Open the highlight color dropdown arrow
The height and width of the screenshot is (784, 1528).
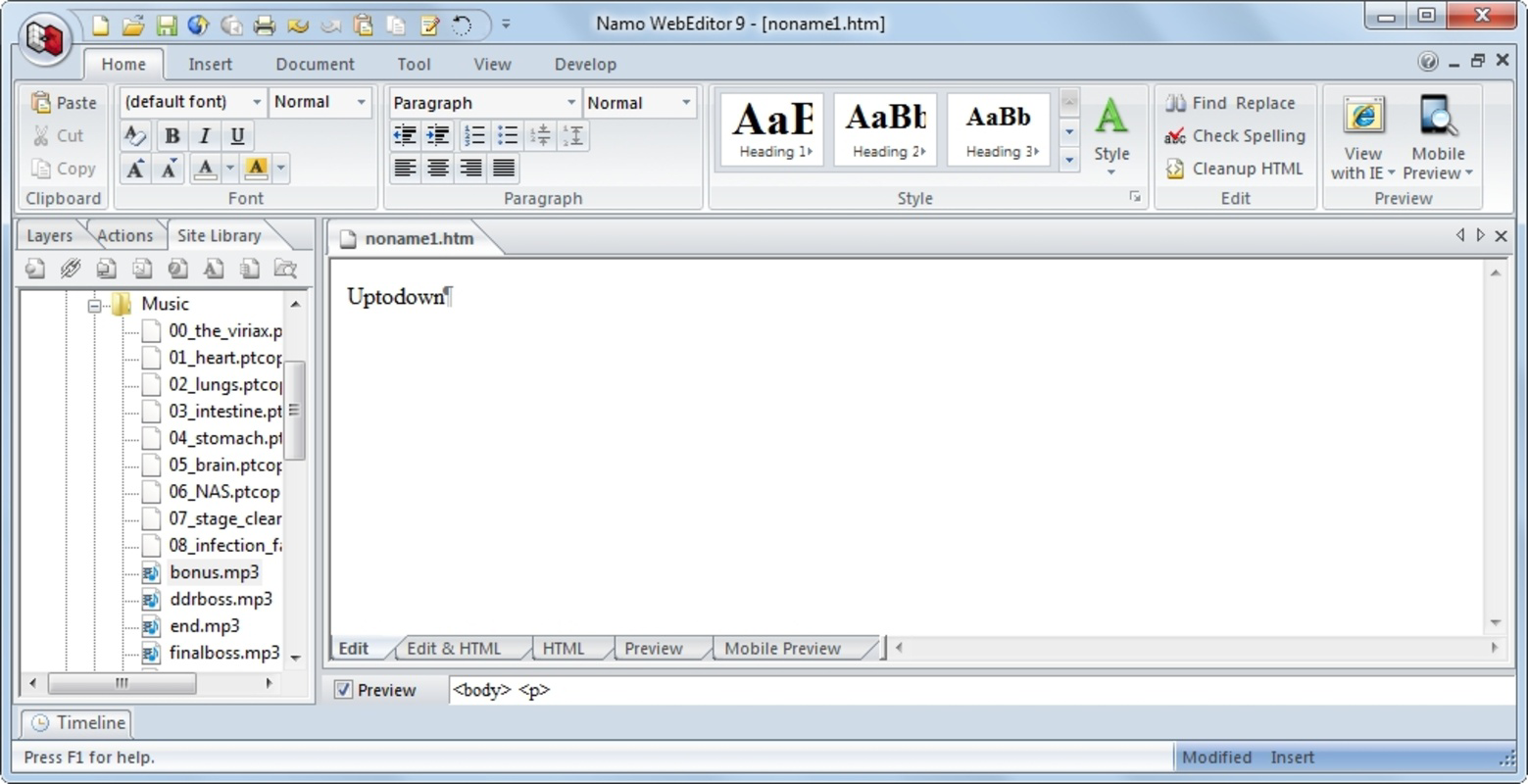point(281,169)
